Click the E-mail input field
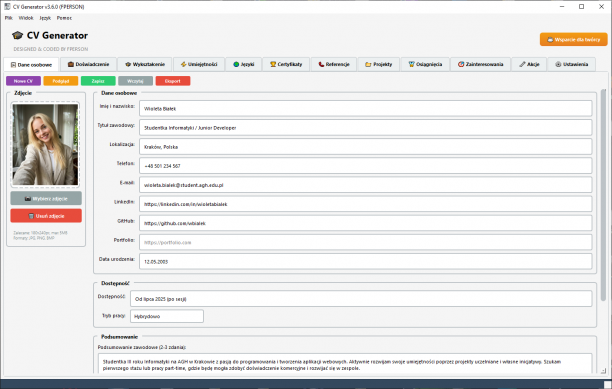The image size is (612, 389). coord(365,185)
